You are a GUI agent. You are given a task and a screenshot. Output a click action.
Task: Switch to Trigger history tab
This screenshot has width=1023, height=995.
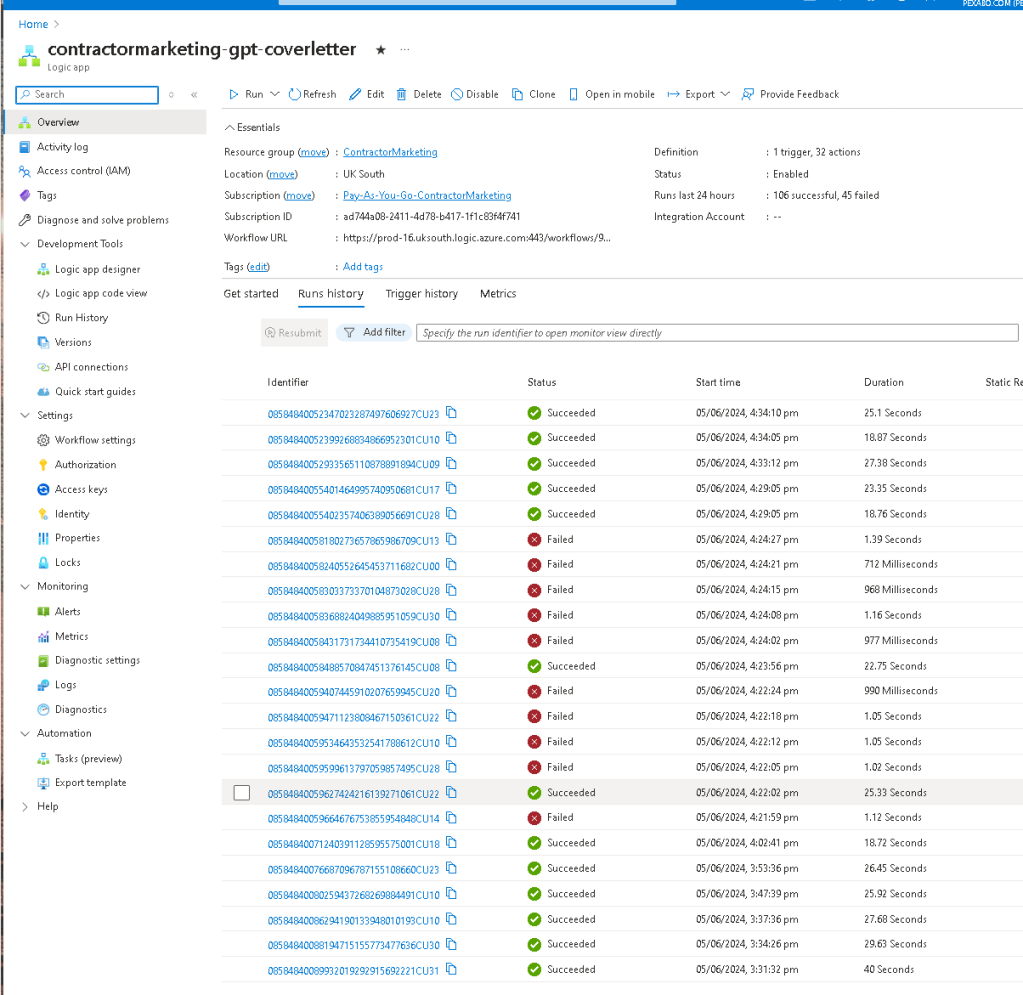click(x=421, y=294)
